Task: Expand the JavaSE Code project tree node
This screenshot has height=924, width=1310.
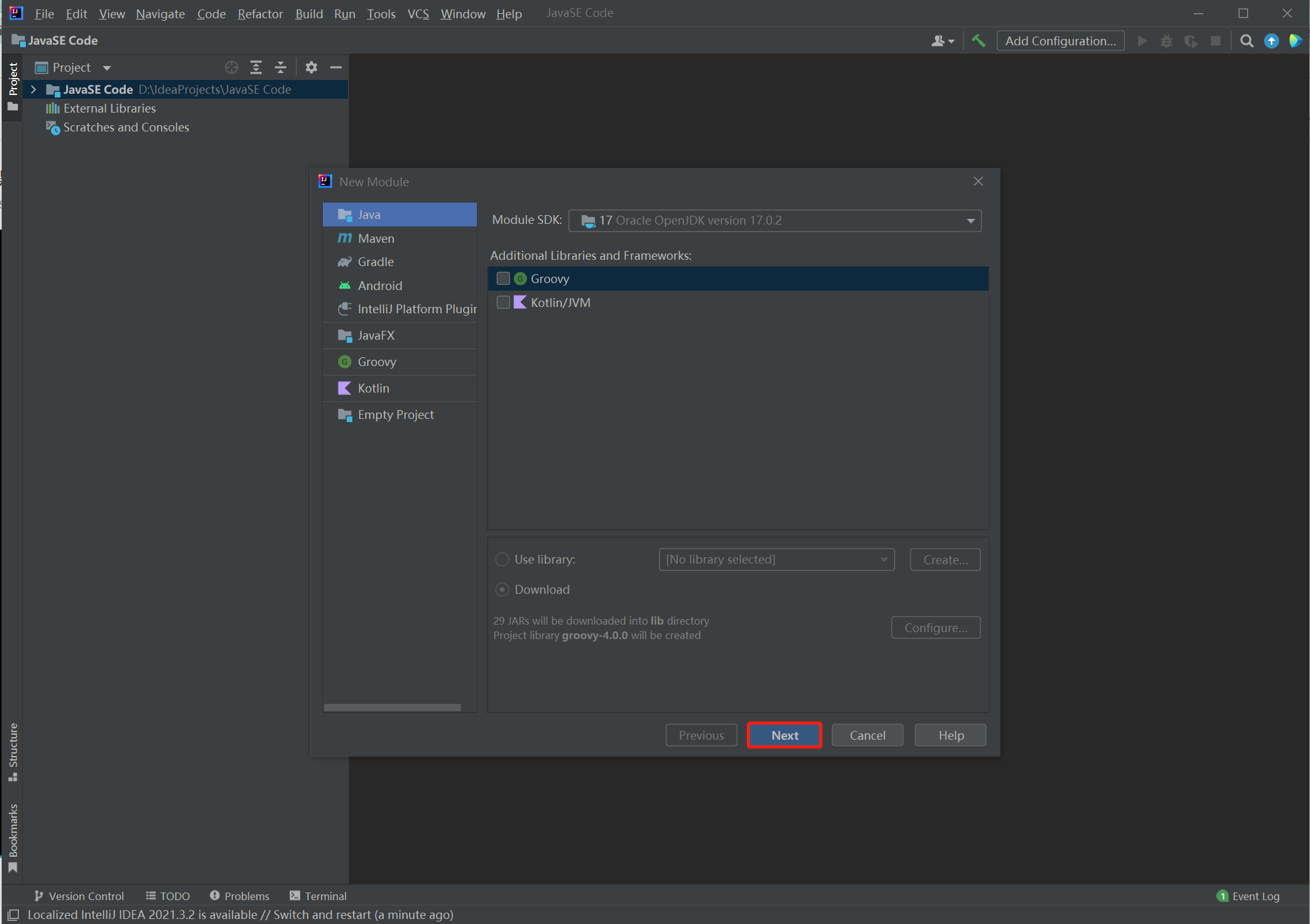Action: click(x=33, y=89)
